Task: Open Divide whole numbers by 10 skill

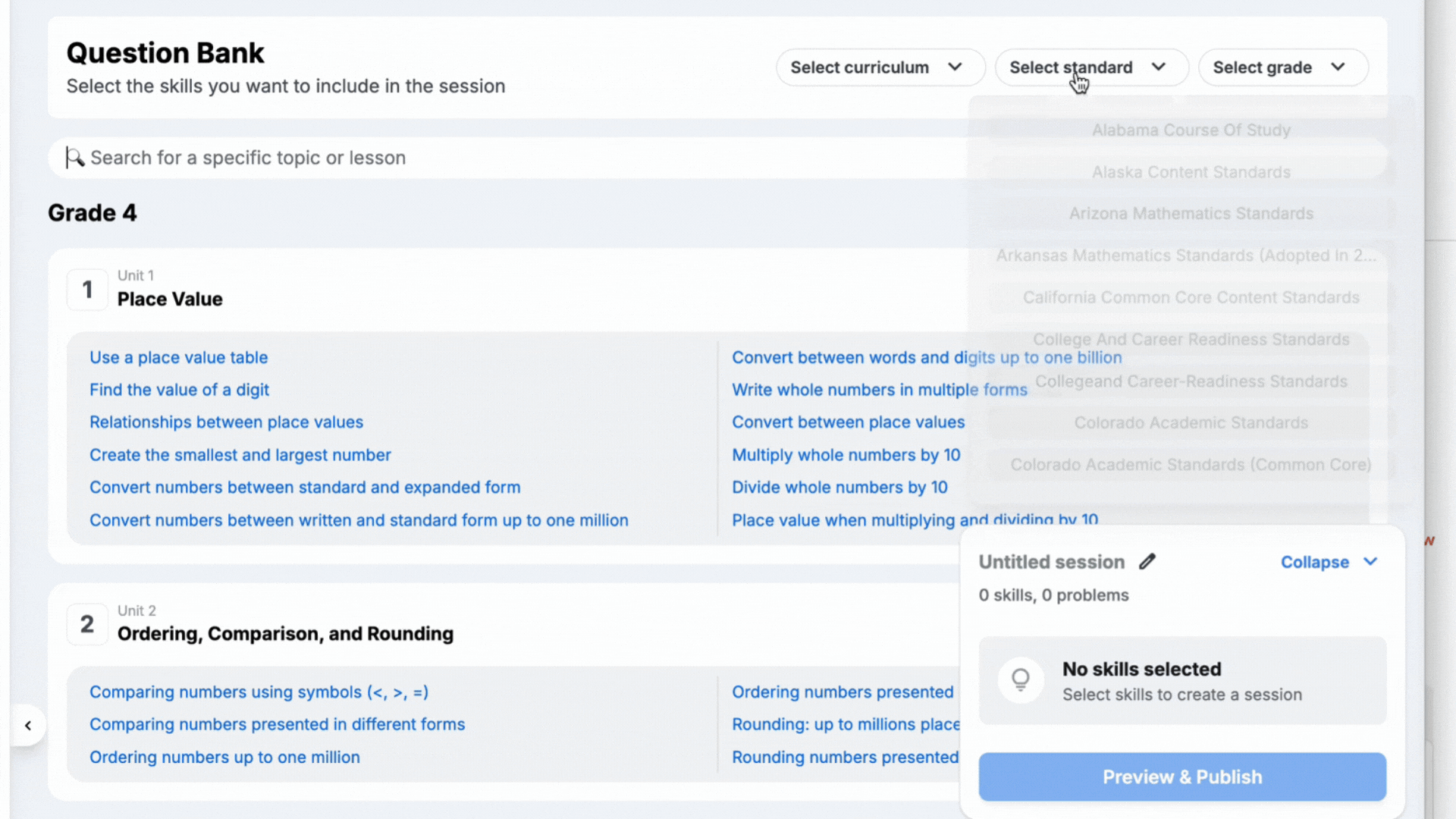Action: (839, 488)
